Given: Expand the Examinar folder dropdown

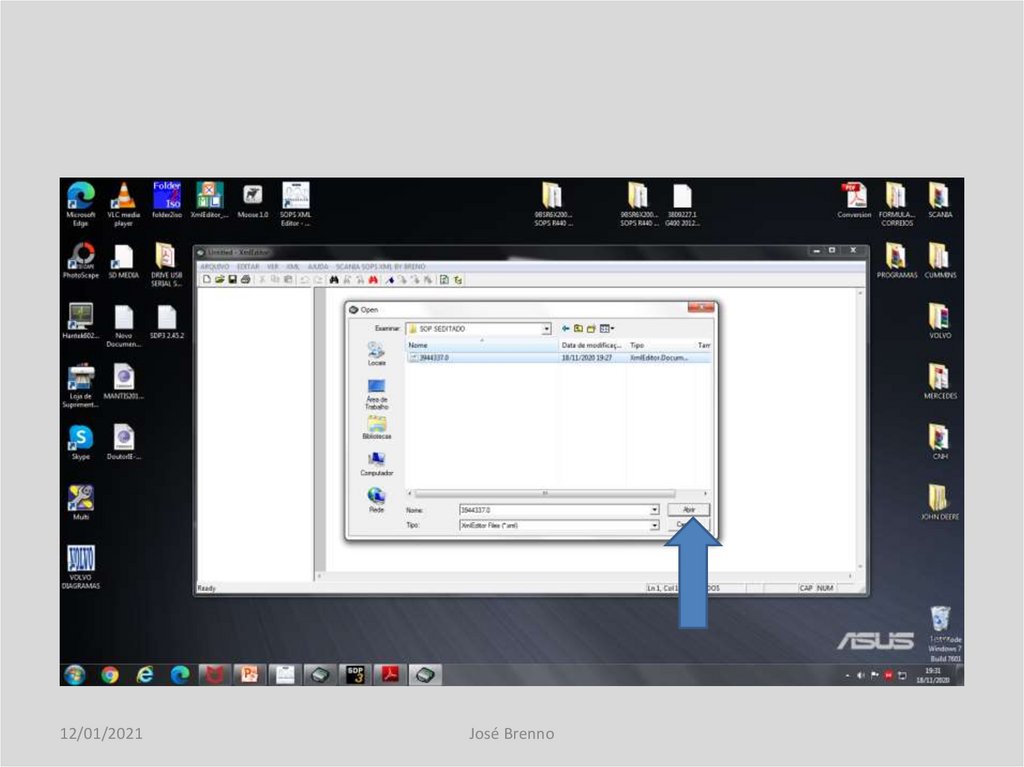Looking at the screenshot, I should point(547,328).
